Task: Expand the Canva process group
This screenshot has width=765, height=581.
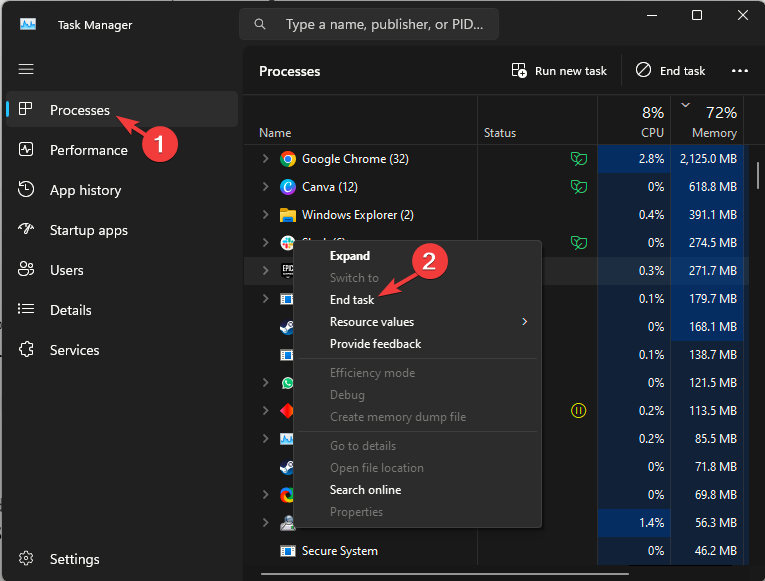Action: [266, 187]
